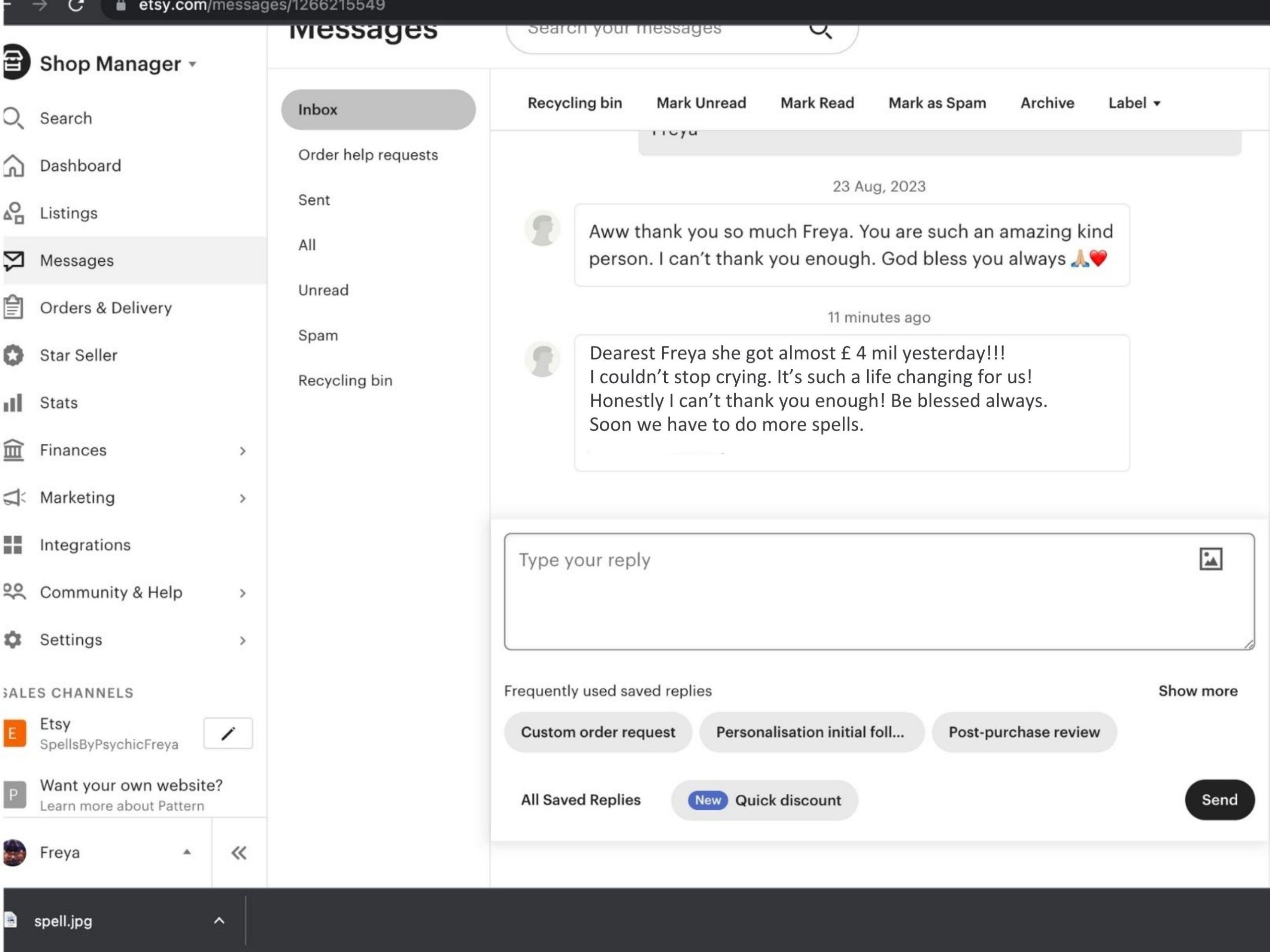Click the Integrations grid icon
The width and height of the screenshot is (1270, 952).
click(x=12, y=544)
